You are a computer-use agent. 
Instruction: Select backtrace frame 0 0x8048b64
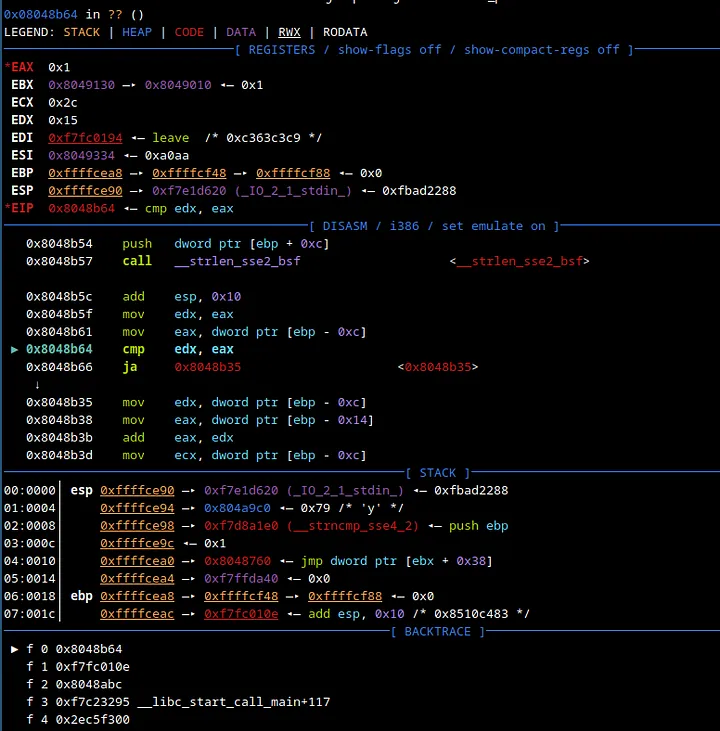(75, 649)
